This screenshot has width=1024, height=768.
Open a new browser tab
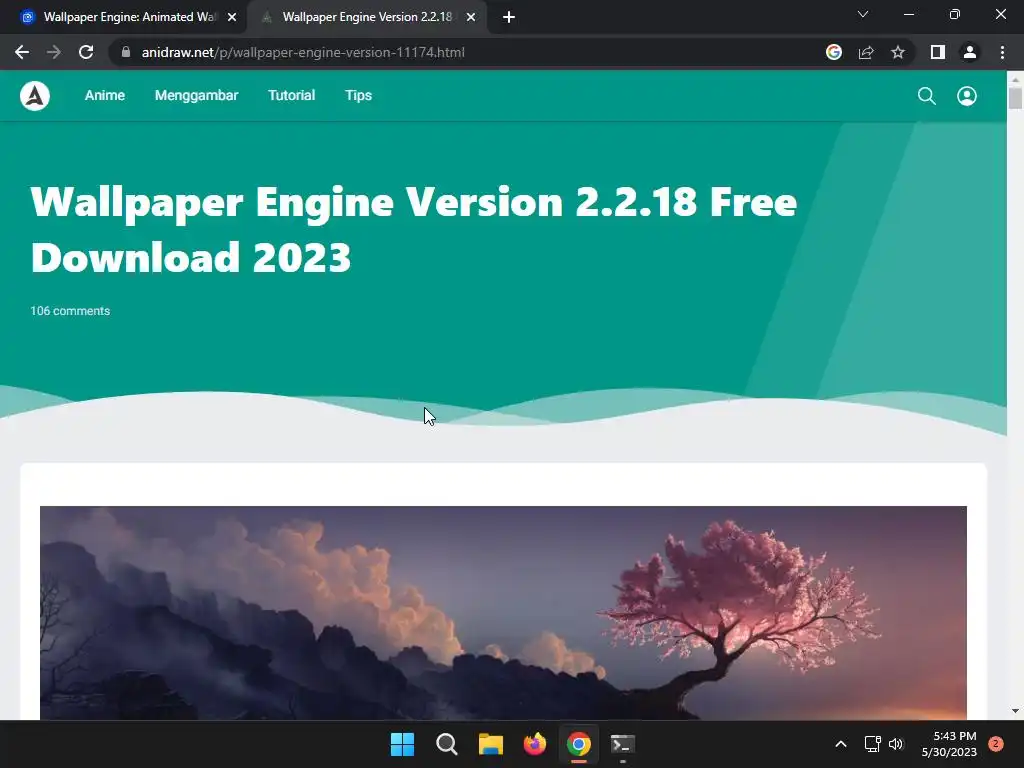point(509,17)
